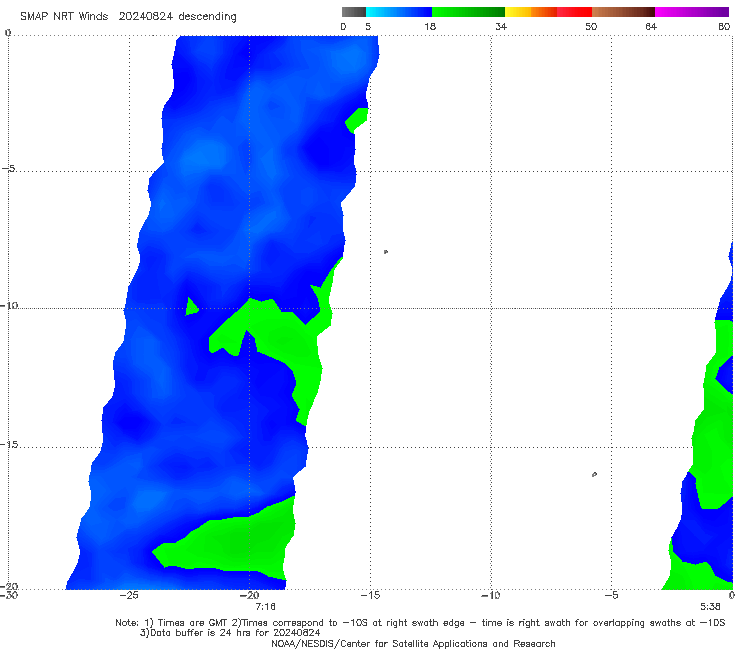740x650 pixels.
Task: Click the 'SMAP NRT Winds 20240824 descending' title
Action: [x=128, y=16]
